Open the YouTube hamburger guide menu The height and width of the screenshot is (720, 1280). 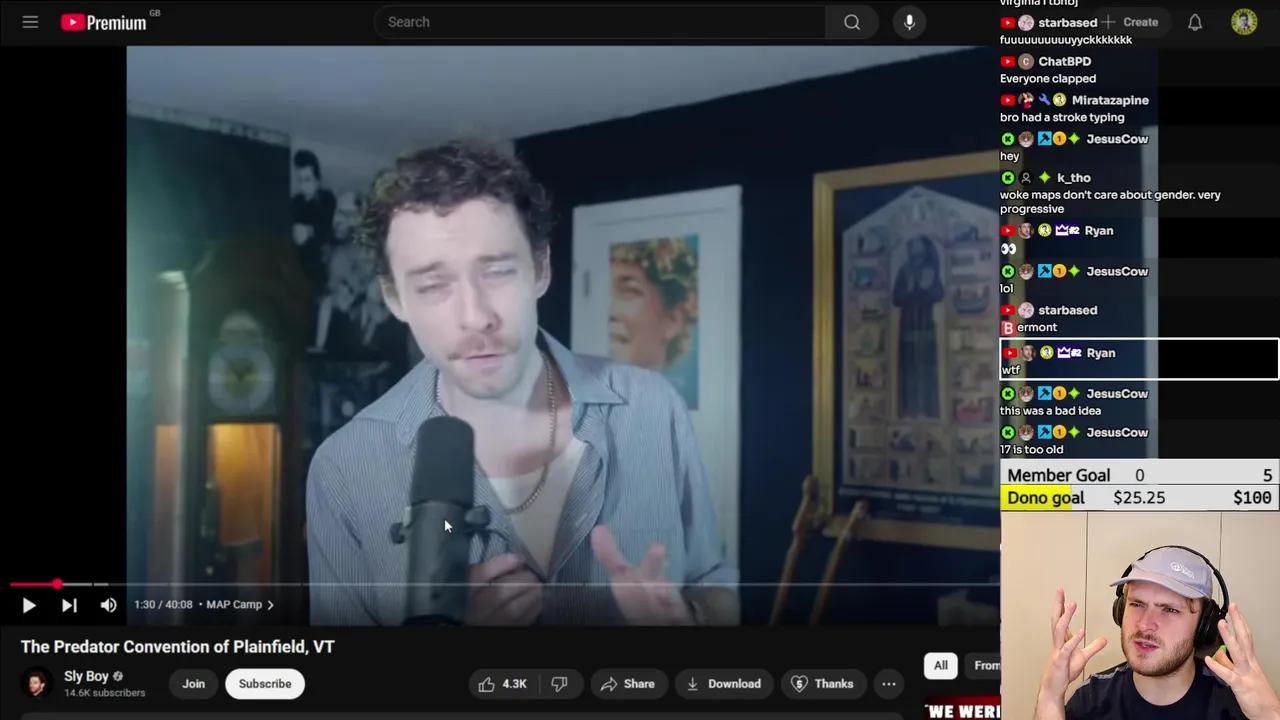30,22
